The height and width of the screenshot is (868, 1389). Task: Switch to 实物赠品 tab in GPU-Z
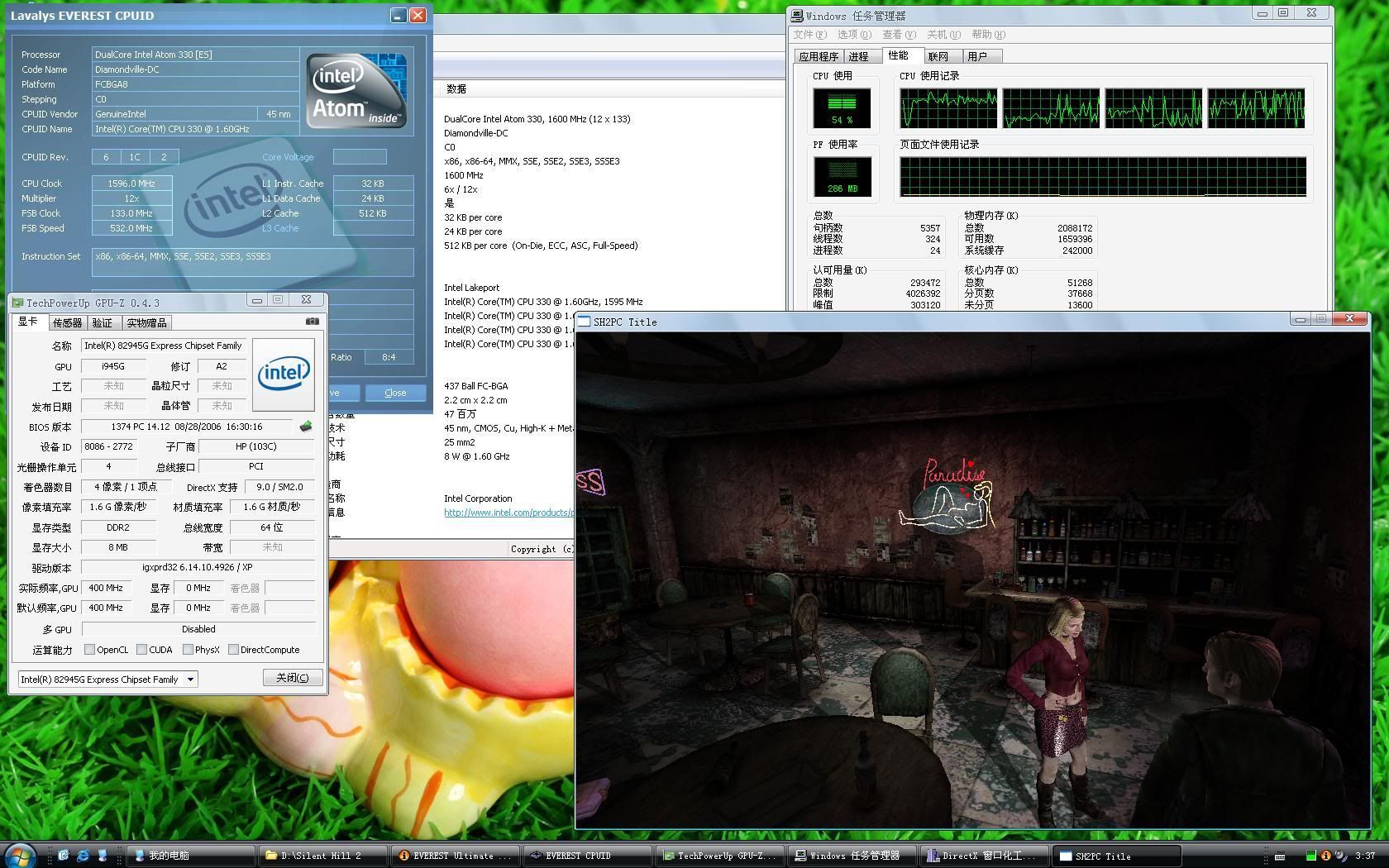click(146, 322)
